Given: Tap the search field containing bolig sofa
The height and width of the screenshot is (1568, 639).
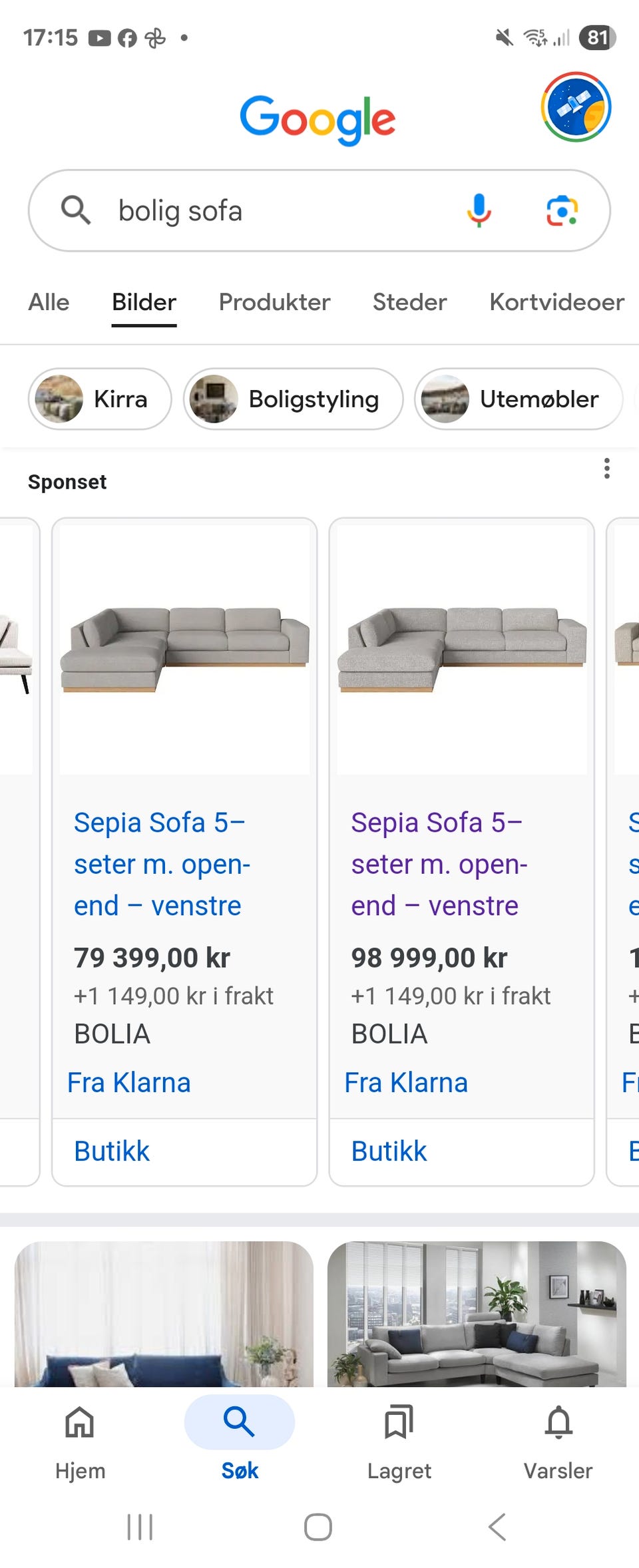Looking at the screenshot, I should click(280, 210).
